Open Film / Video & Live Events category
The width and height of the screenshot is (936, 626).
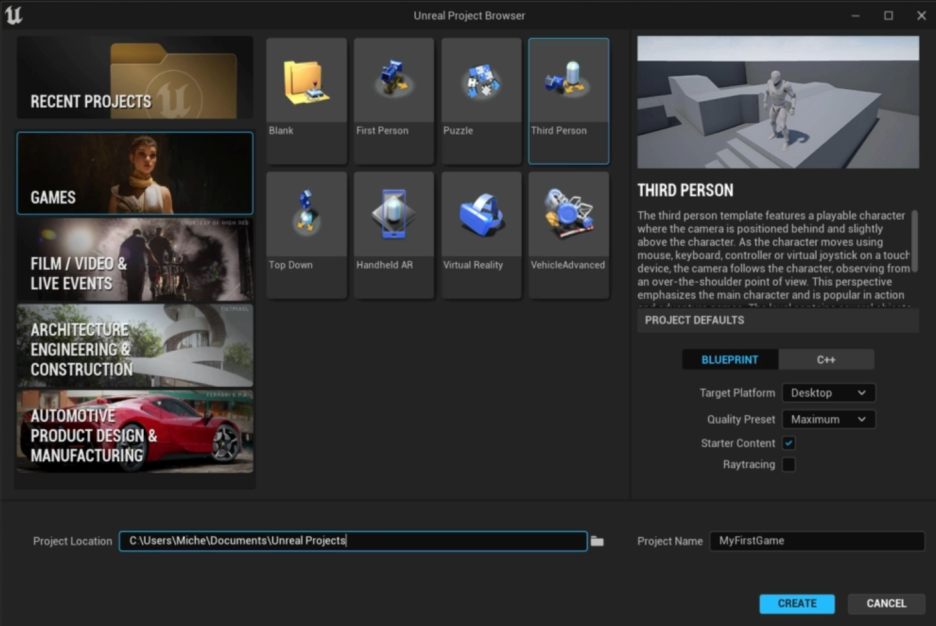coord(135,260)
